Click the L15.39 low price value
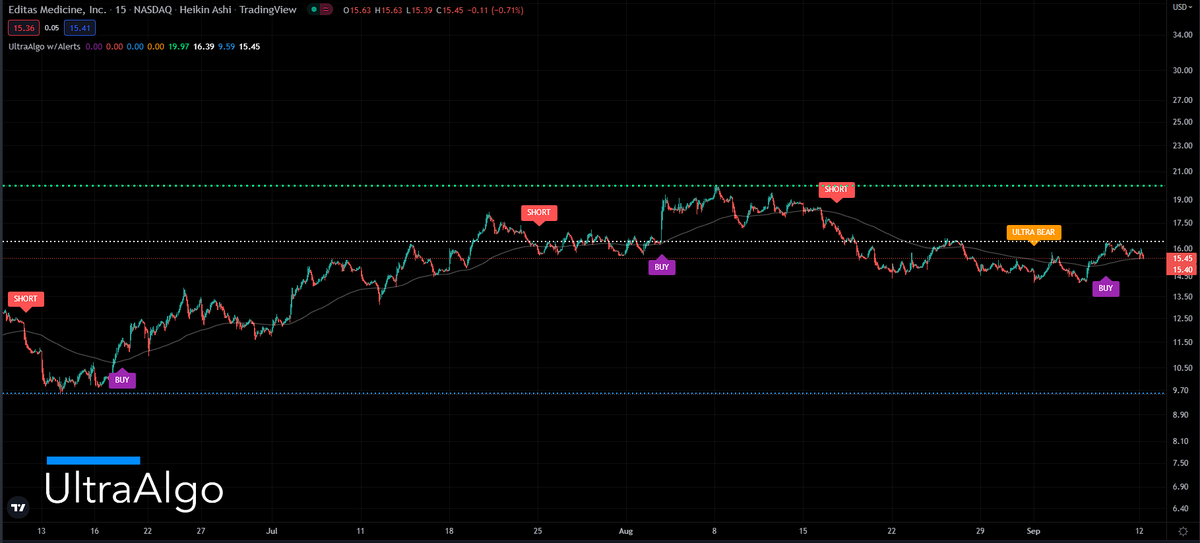Image resolution: width=1200 pixels, height=543 pixels. pos(420,10)
